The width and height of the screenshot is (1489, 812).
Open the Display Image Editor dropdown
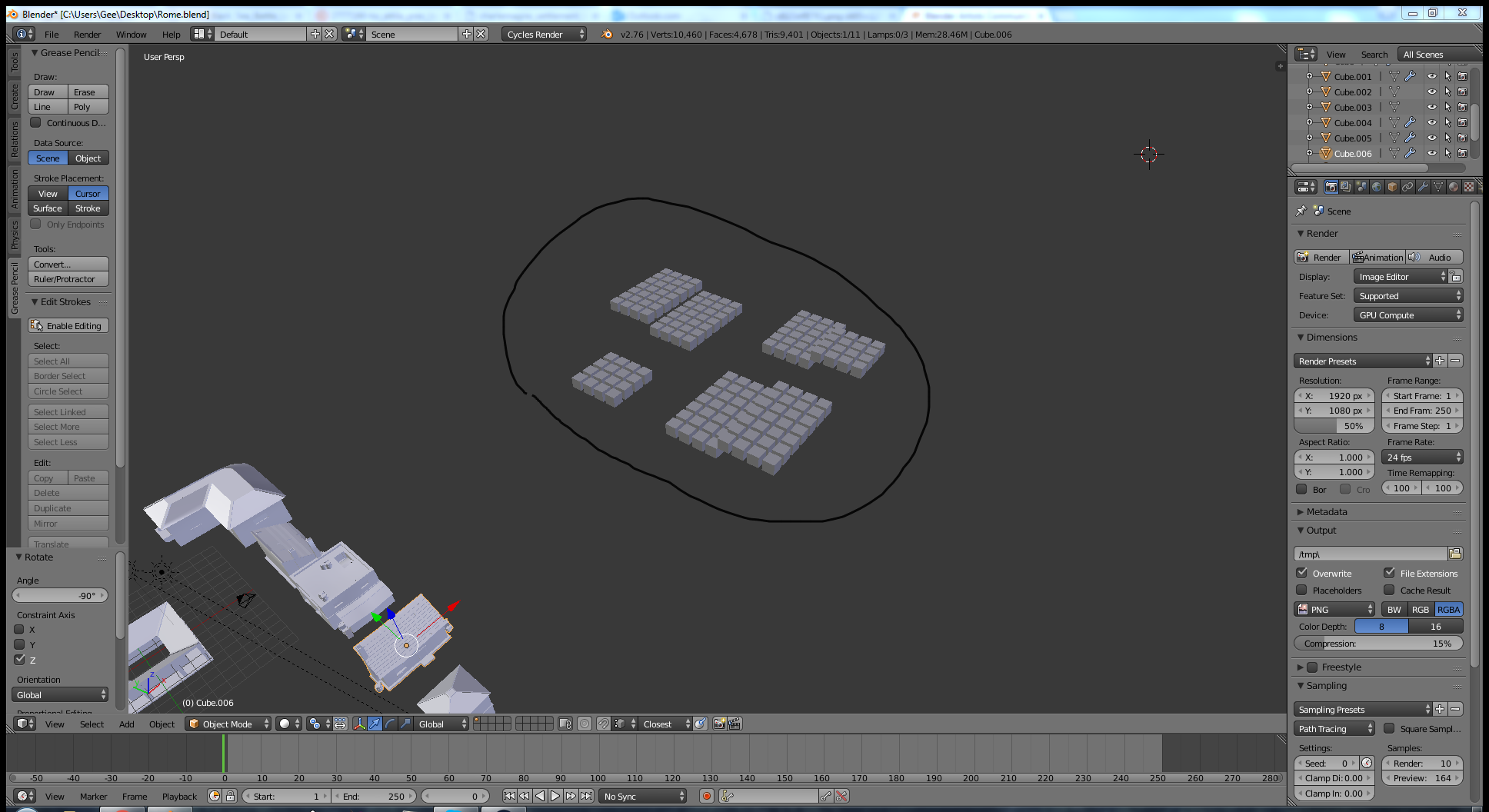[x=1401, y=277]
